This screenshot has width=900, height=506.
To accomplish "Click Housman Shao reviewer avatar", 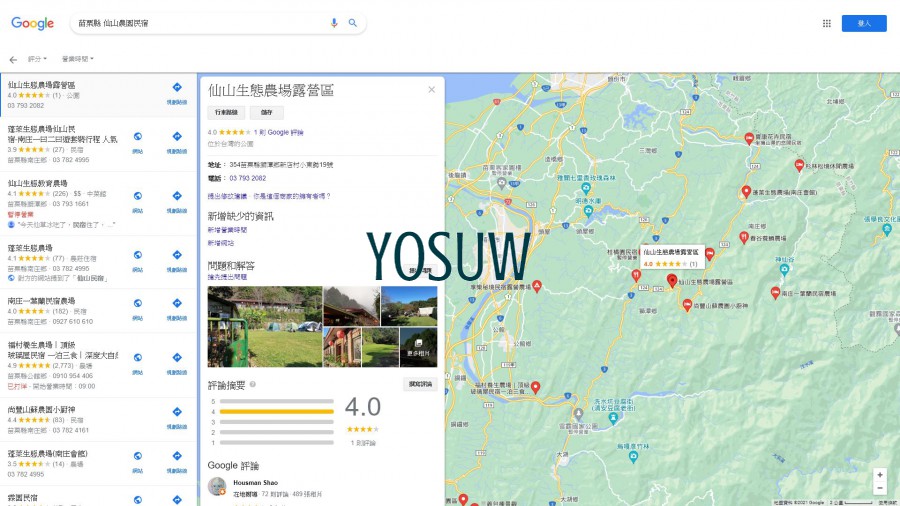I will [217, 486].
